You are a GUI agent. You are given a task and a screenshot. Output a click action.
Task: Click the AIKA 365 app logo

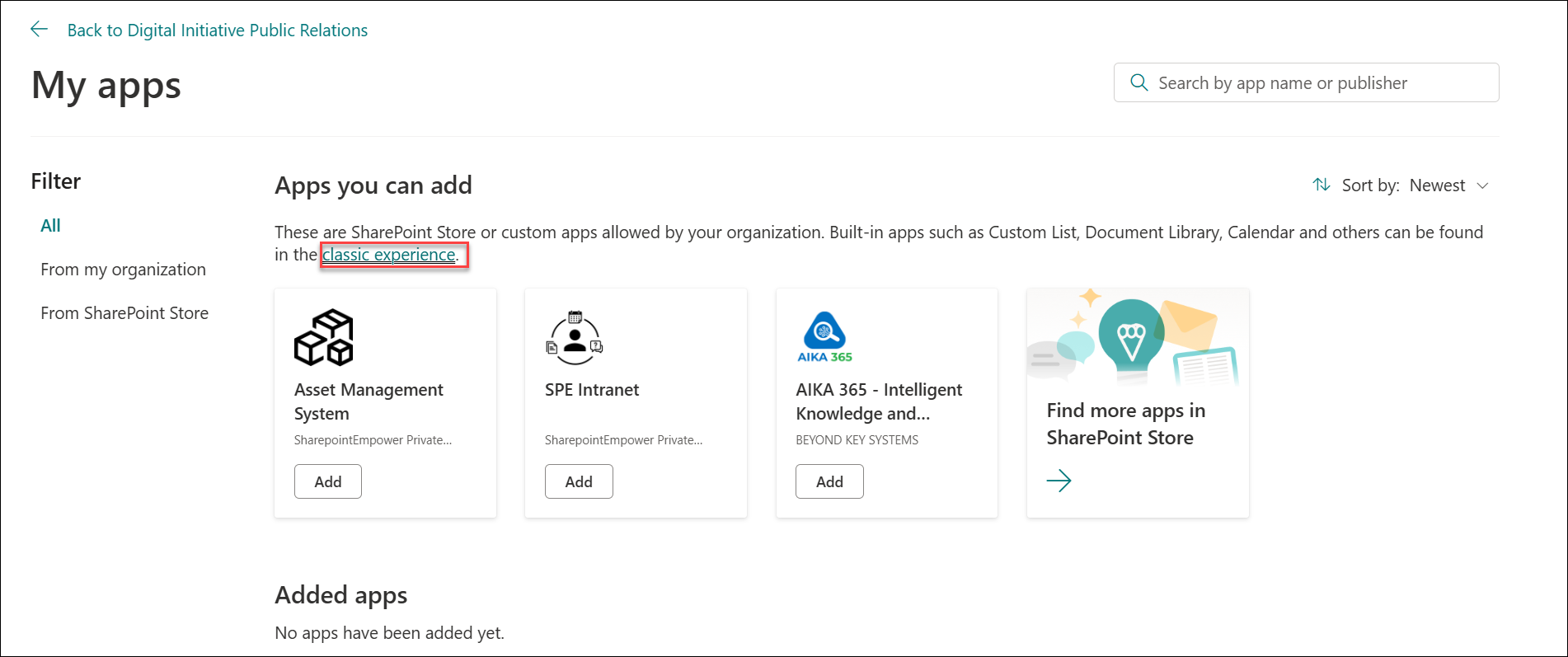coord(824,337)
